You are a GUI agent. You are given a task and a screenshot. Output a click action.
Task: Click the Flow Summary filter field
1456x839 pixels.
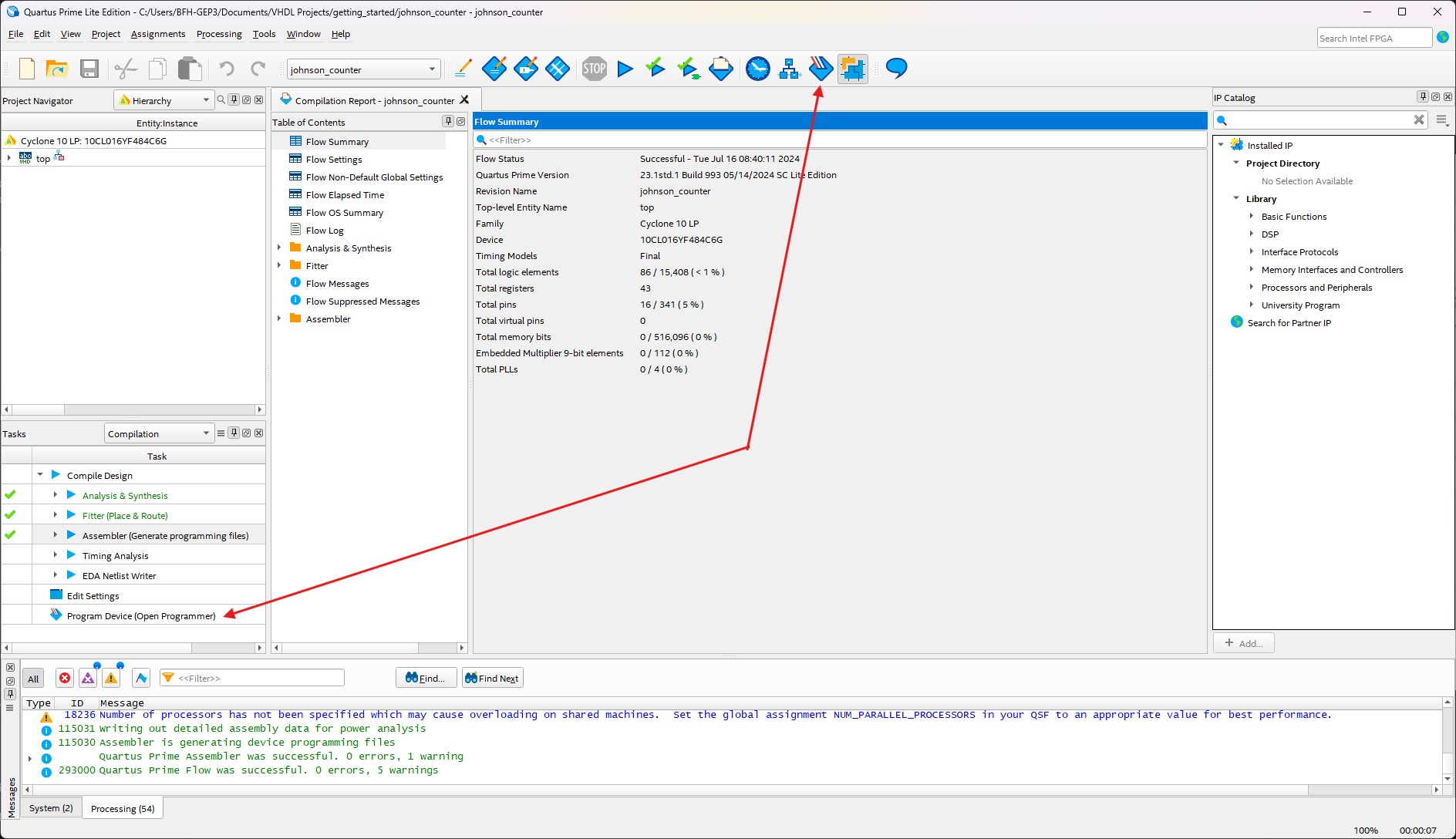pyautogui.click(x=840, y=140)
